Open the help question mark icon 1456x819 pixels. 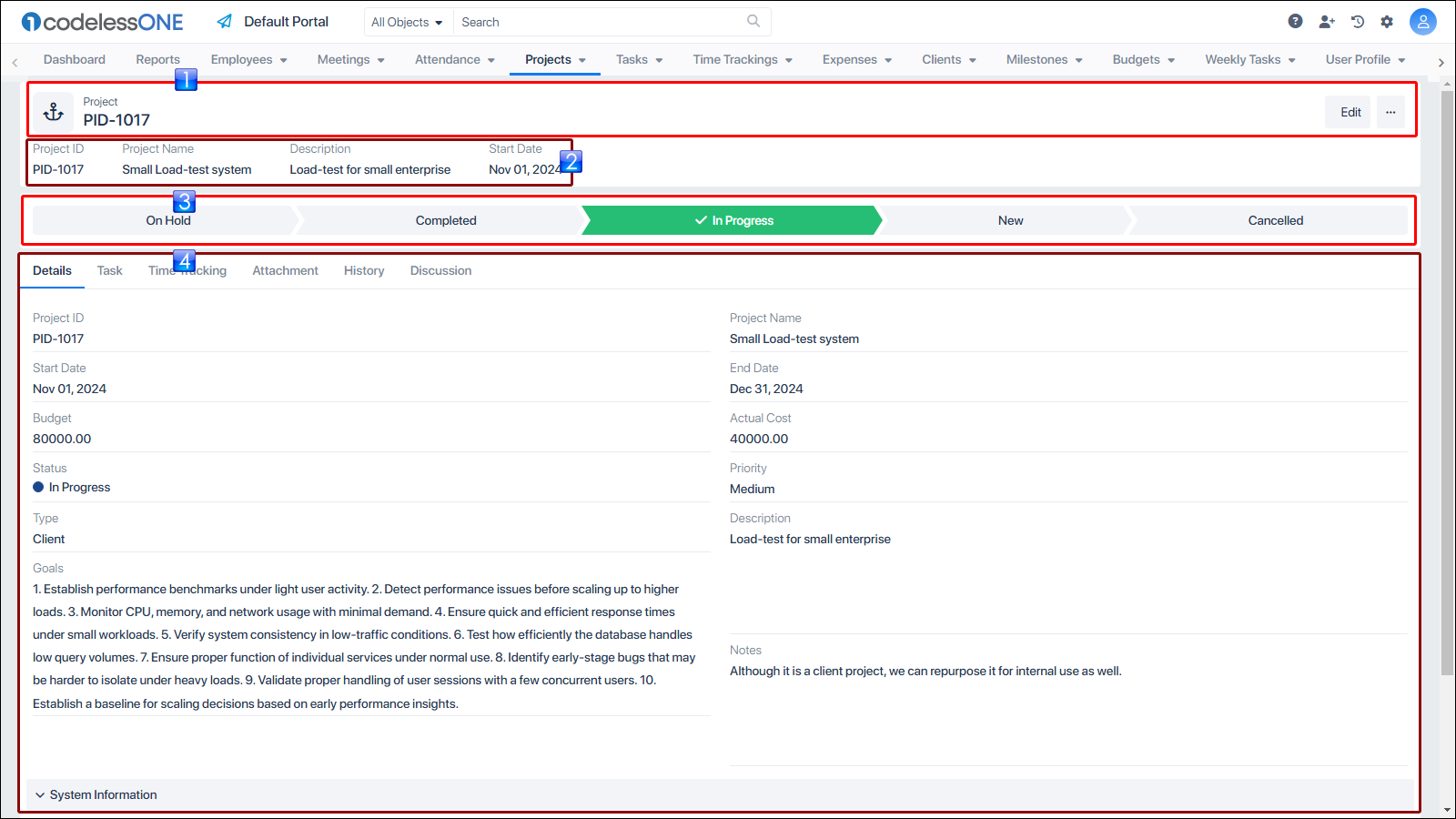click(x=1295, y=21)
